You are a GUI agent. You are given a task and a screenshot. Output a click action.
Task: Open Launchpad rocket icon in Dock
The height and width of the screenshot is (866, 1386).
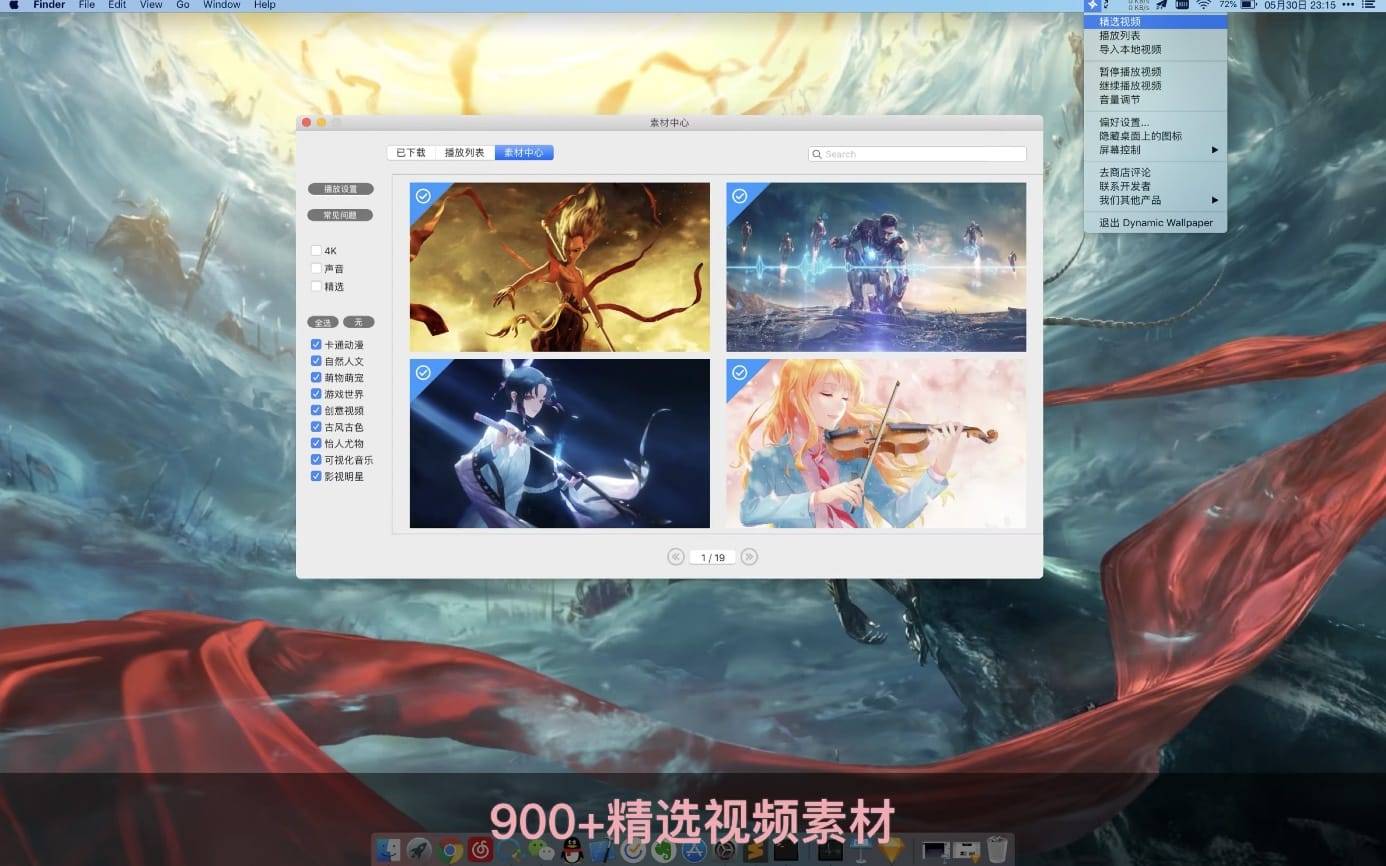419,850
